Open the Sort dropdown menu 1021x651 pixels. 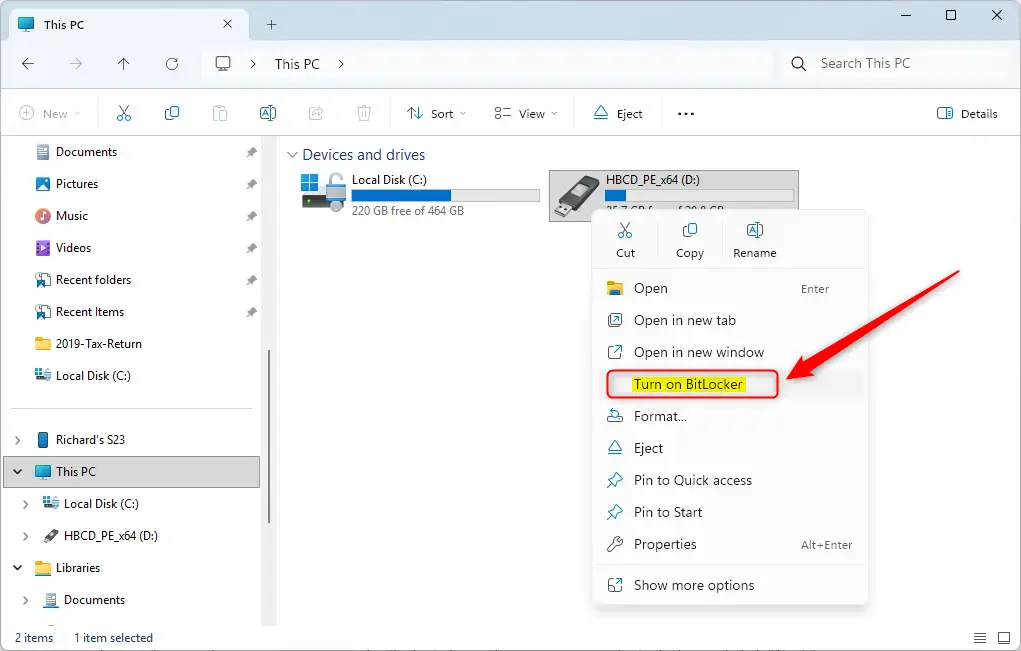436,113
